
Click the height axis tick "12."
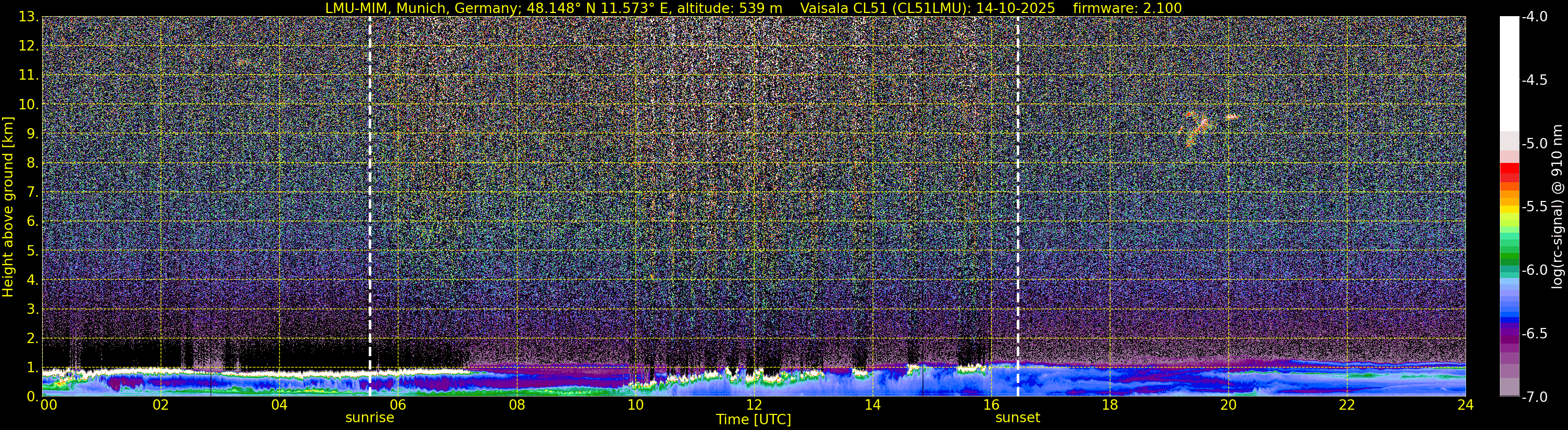(x=29, y=45)
